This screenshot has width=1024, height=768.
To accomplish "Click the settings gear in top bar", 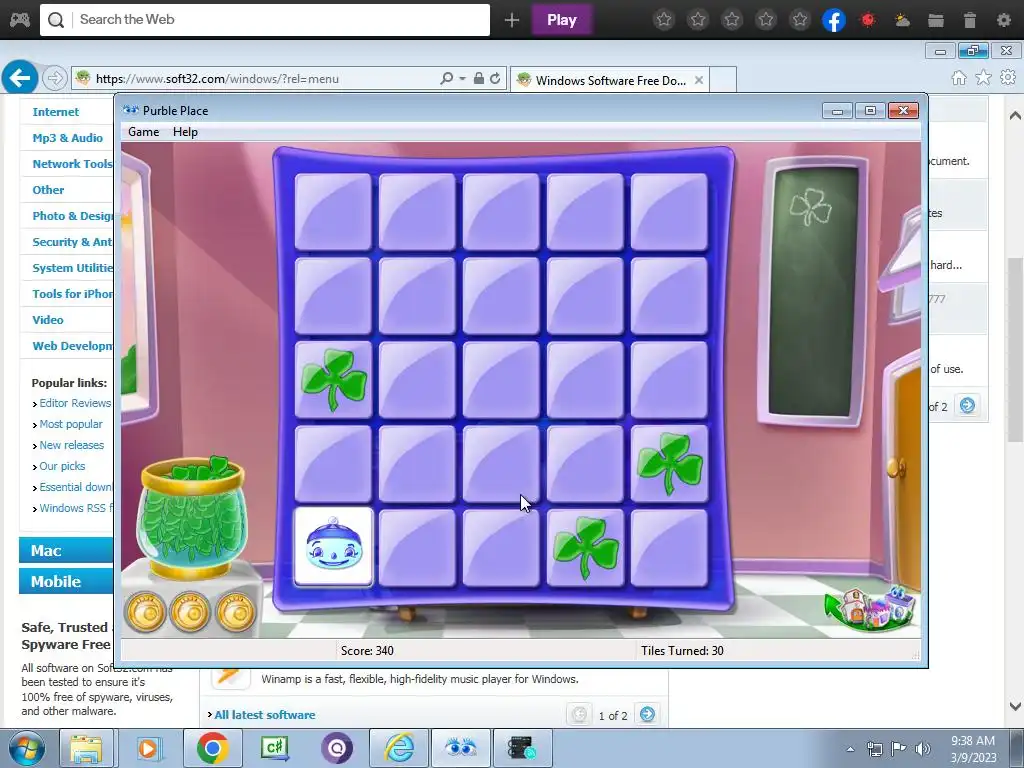I will pos(1004,20).
